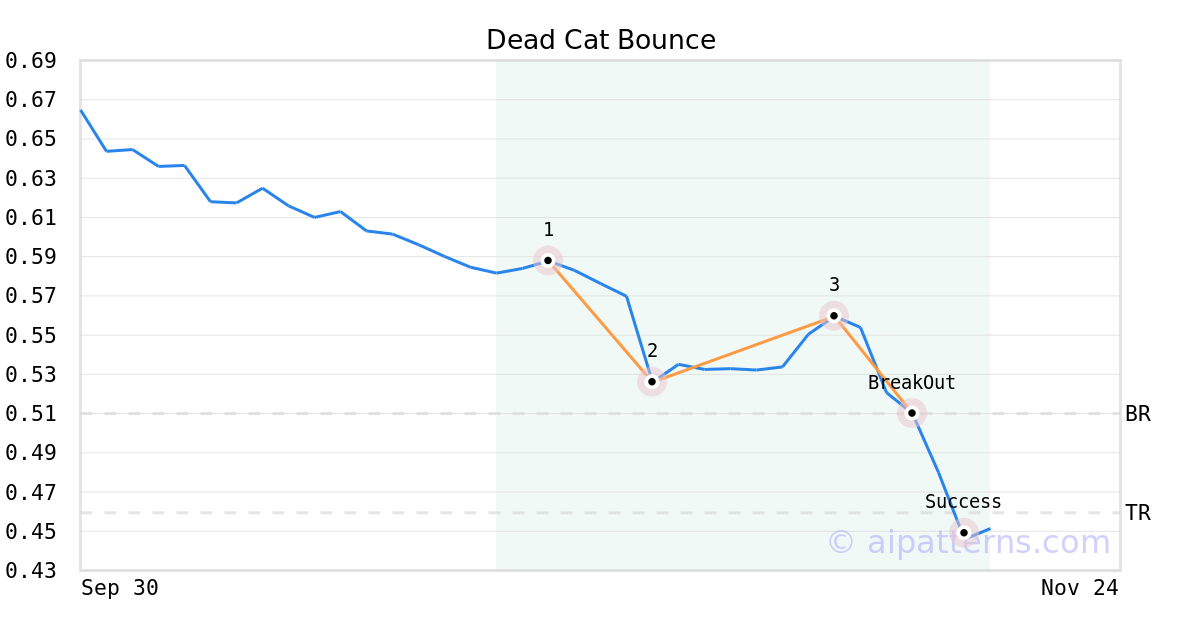The height and width of the screenshot is (630, 1200).
Task: Select the Success point dot
Action: pyautogui.click(x=964, y=532)
